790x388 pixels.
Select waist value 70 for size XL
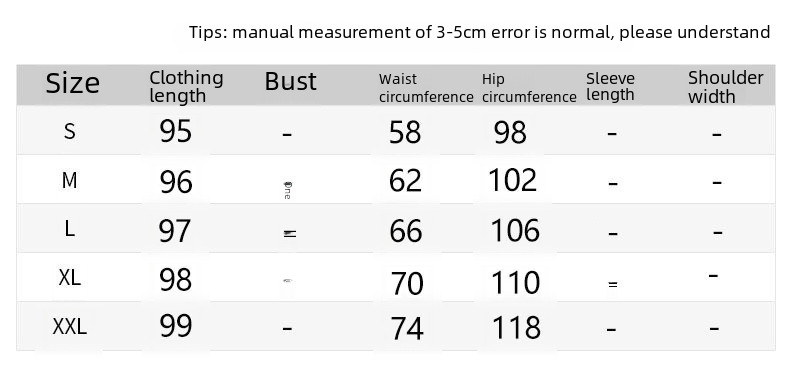click(407, 283)
